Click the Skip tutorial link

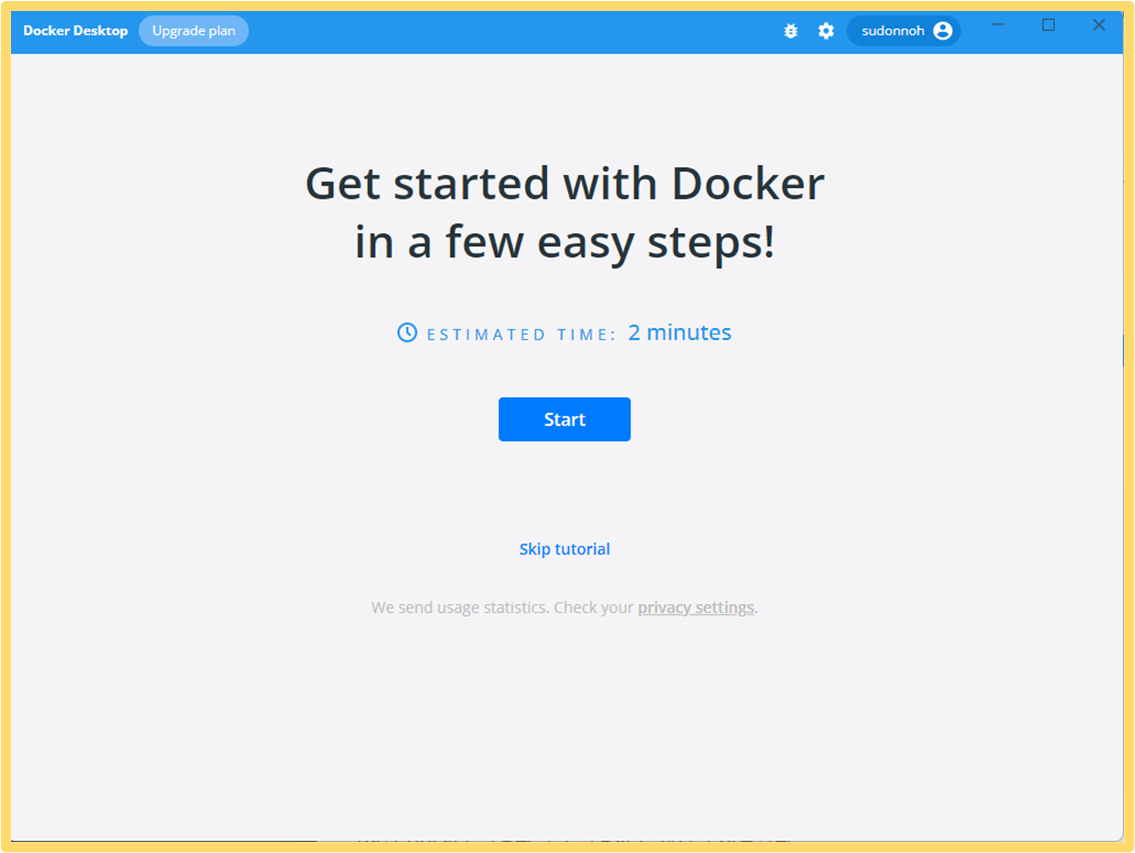pos(565,549)
